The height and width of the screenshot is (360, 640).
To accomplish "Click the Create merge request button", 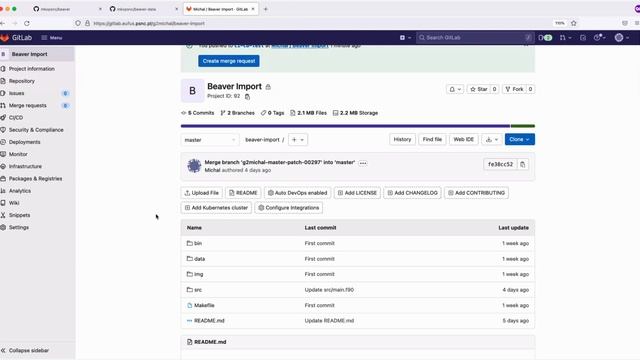I will (x=229, y=61).
